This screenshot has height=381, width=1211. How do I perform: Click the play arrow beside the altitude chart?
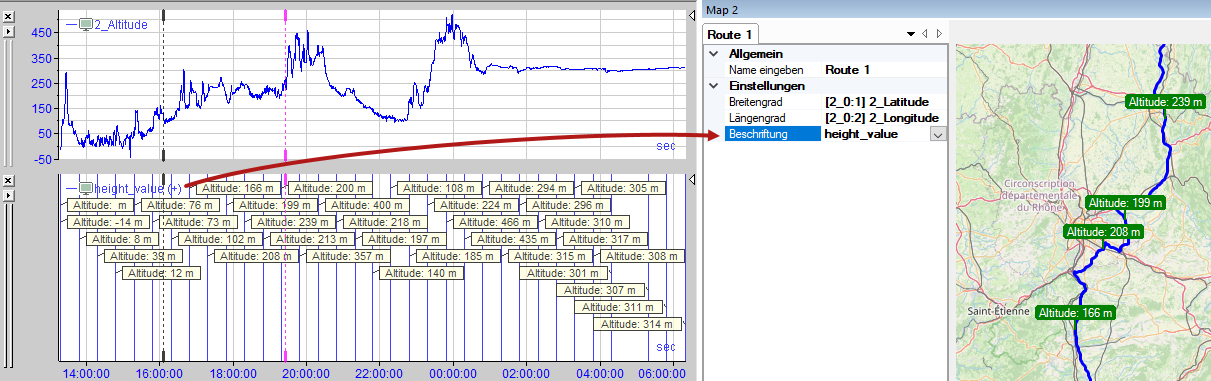pyautogui.click(x=8, y=31)
